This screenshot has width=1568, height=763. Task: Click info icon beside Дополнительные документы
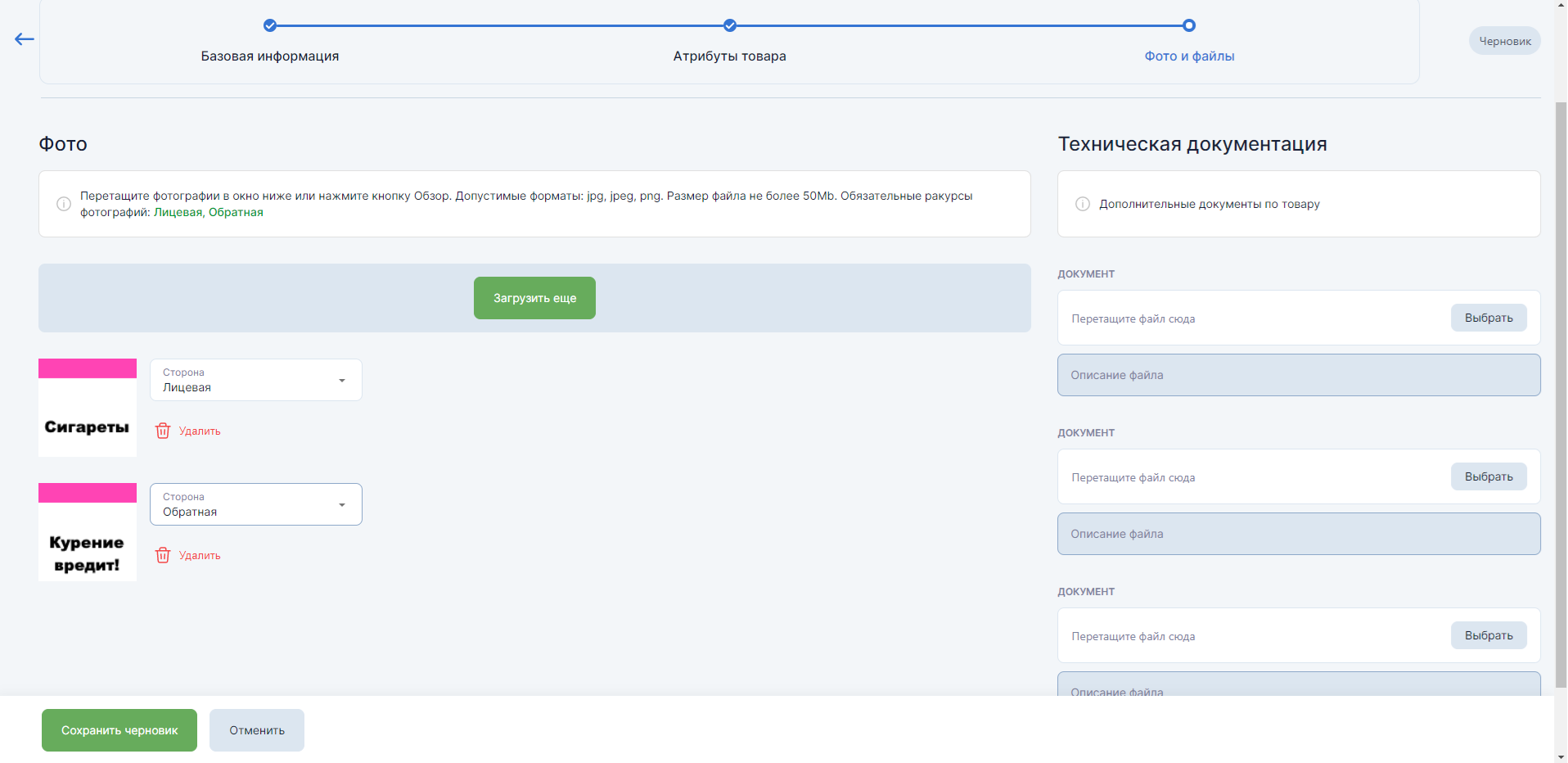[x=1082, y=204]
